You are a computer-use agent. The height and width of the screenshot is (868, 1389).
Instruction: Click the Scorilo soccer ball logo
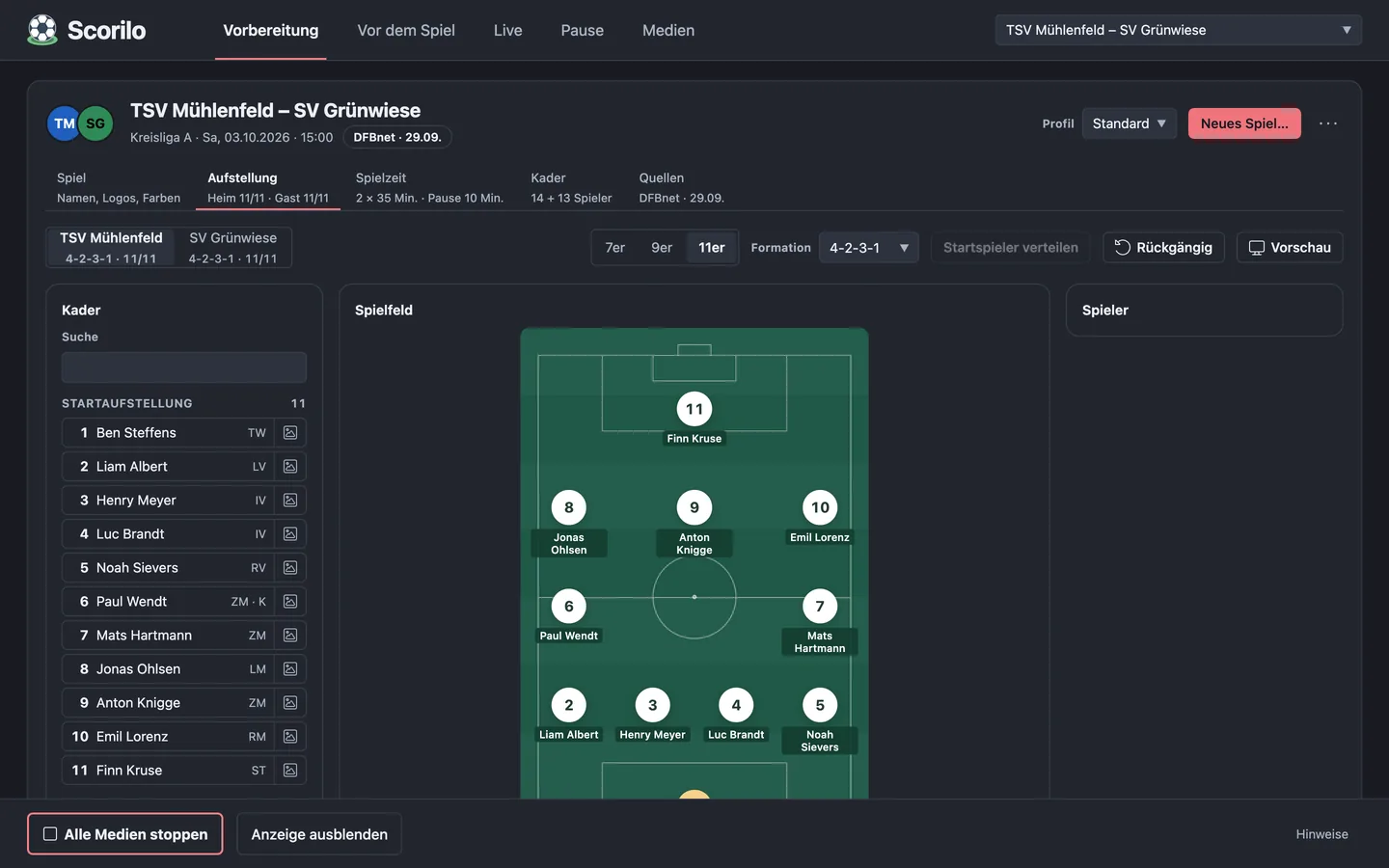point(42,30)
